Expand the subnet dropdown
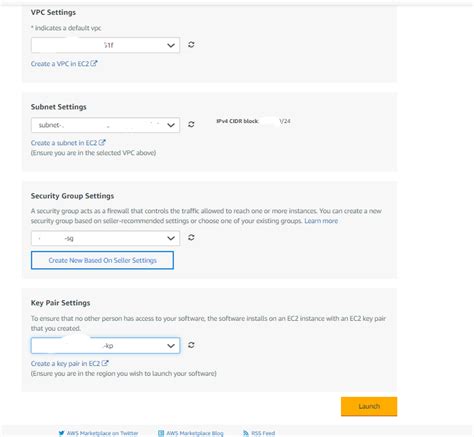 coord(105,125)
